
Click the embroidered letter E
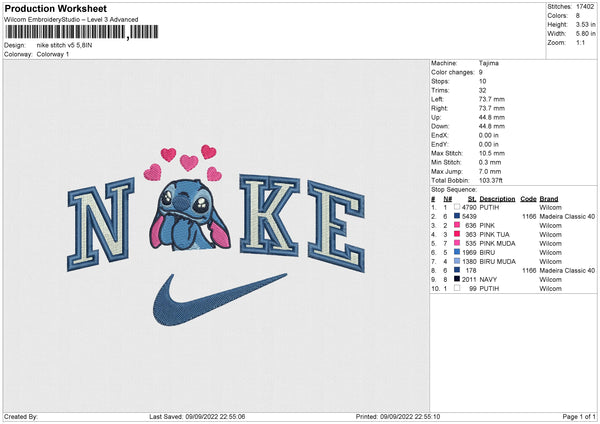336,227
